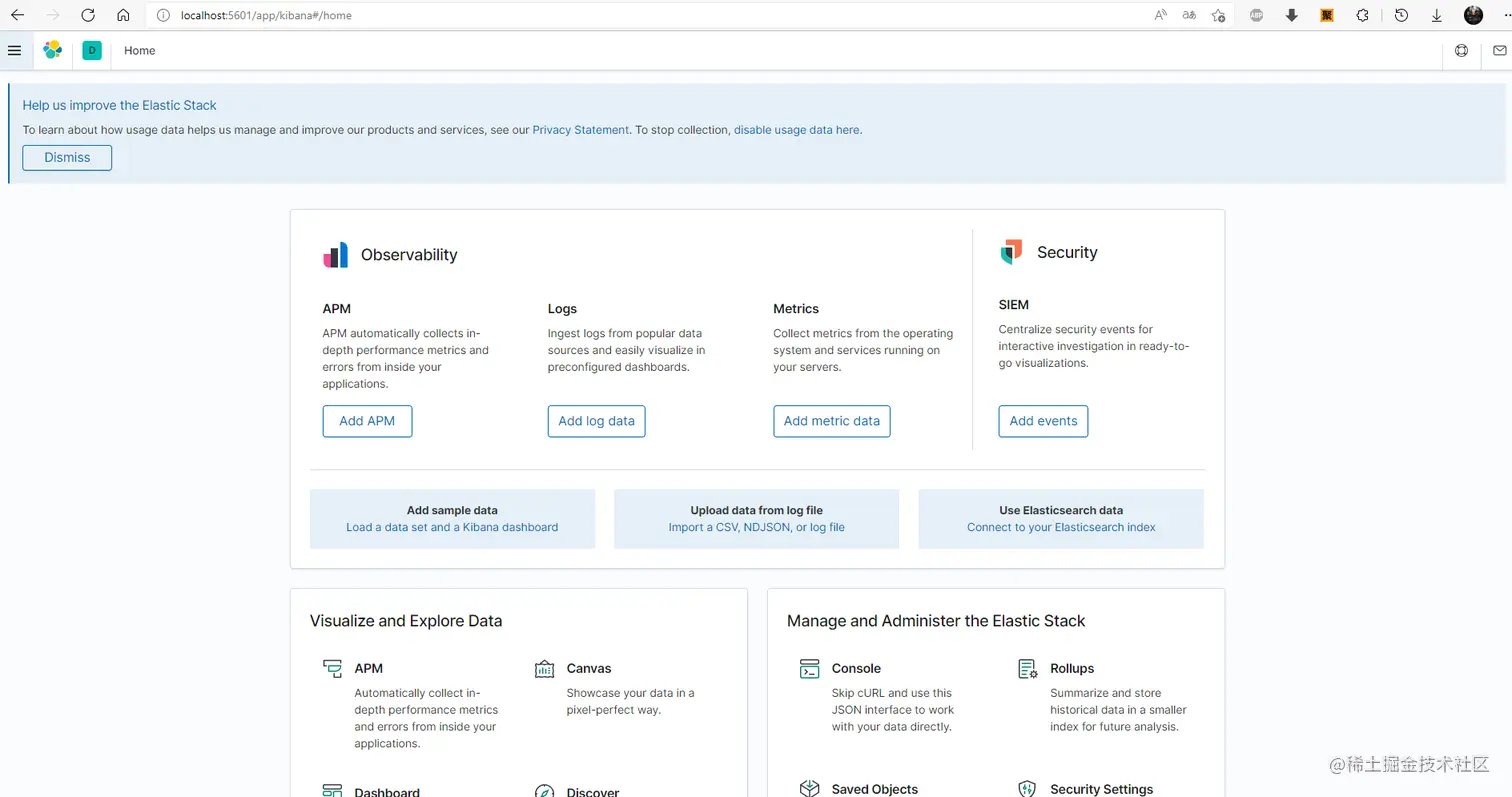Open the Kibana help menu icon

click(x=1462, y=50)
